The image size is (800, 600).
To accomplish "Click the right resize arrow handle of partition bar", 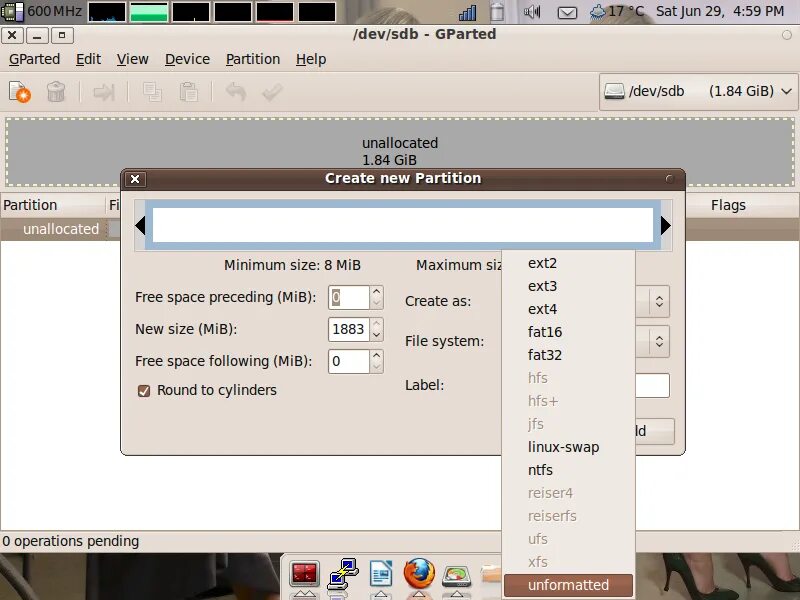I will click(666, 226).
